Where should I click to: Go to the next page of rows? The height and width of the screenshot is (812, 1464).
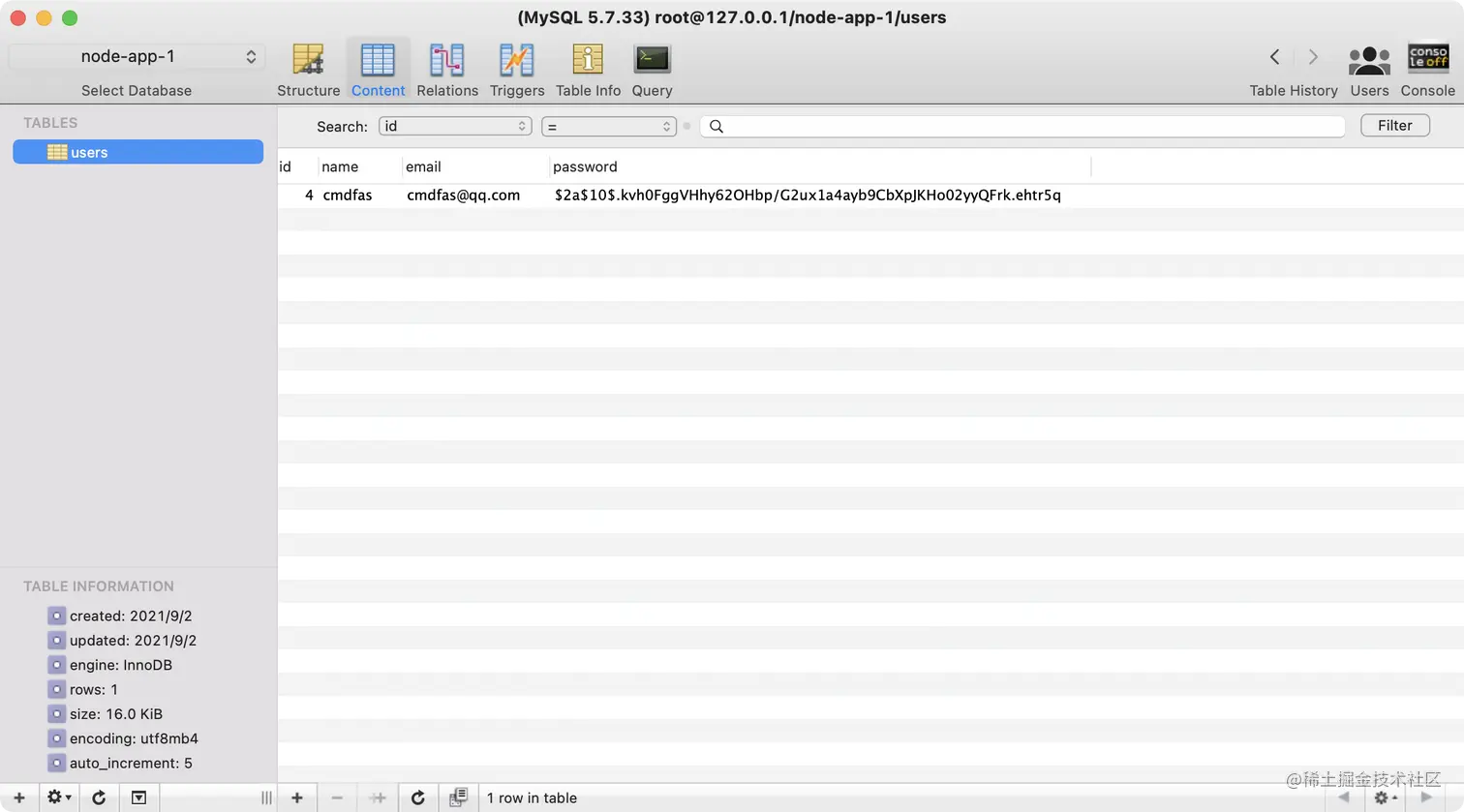click(1426, 797)
